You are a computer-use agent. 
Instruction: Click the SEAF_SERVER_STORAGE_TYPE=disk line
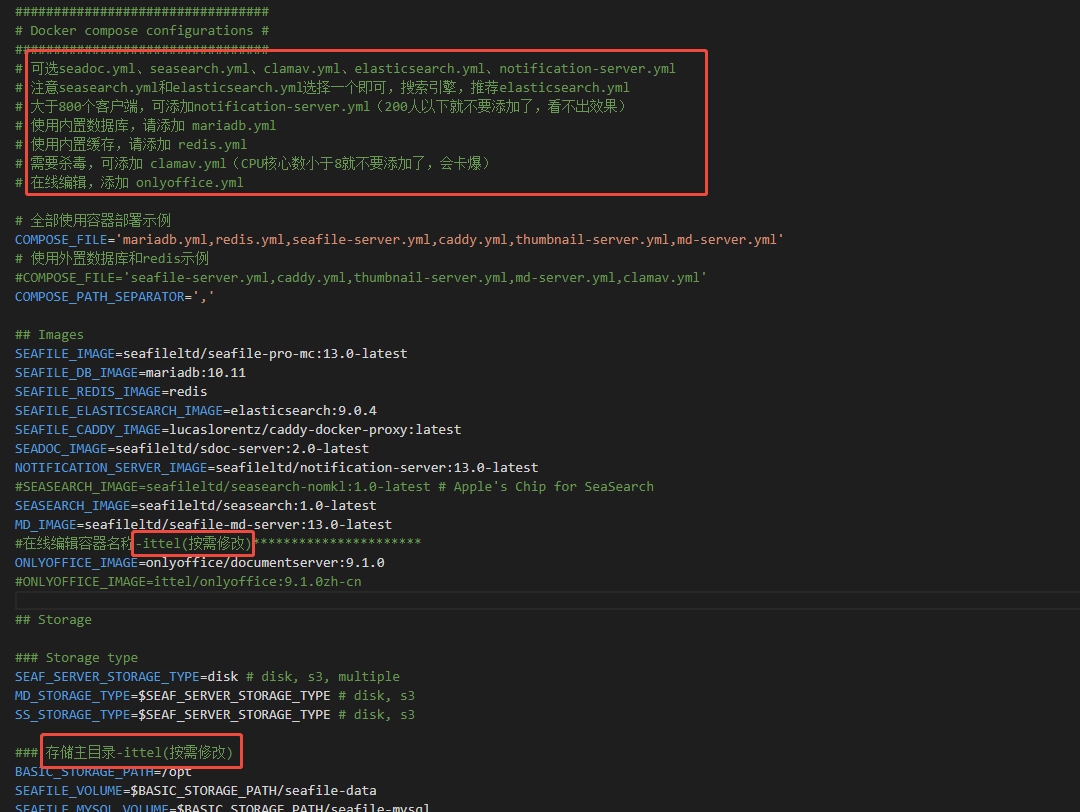pos(207,677)
